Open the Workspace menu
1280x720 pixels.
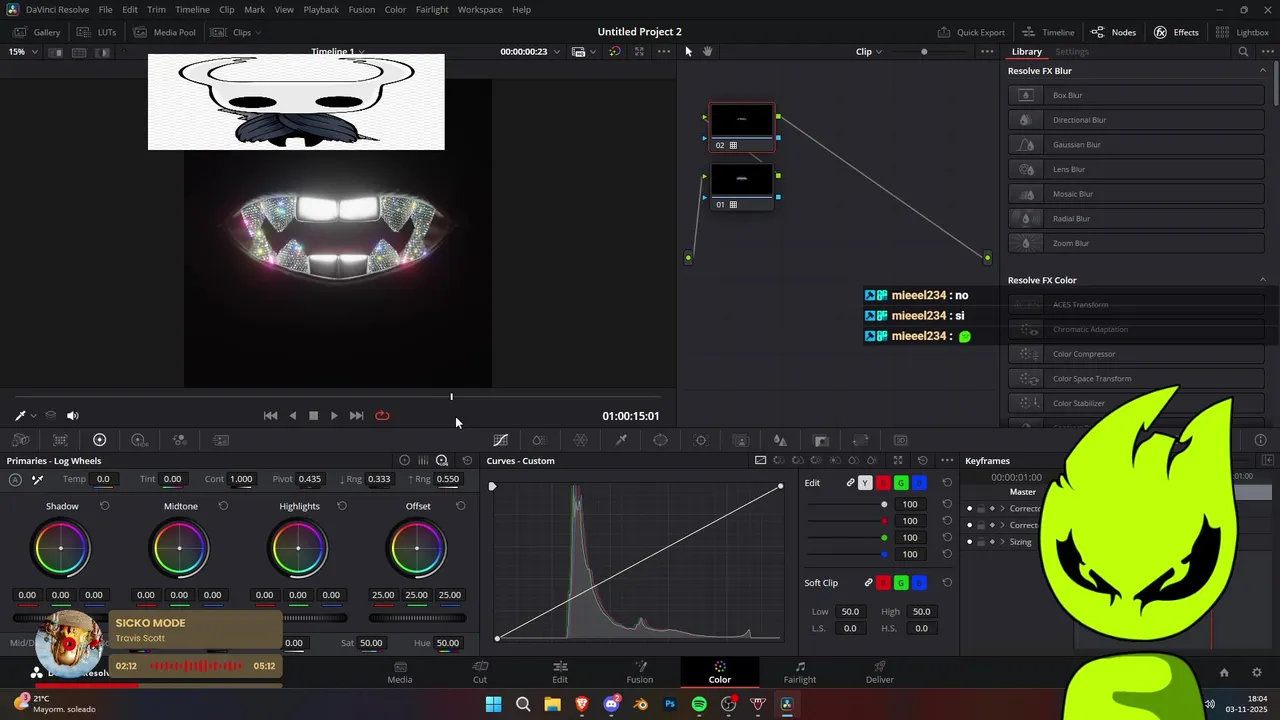480,10
